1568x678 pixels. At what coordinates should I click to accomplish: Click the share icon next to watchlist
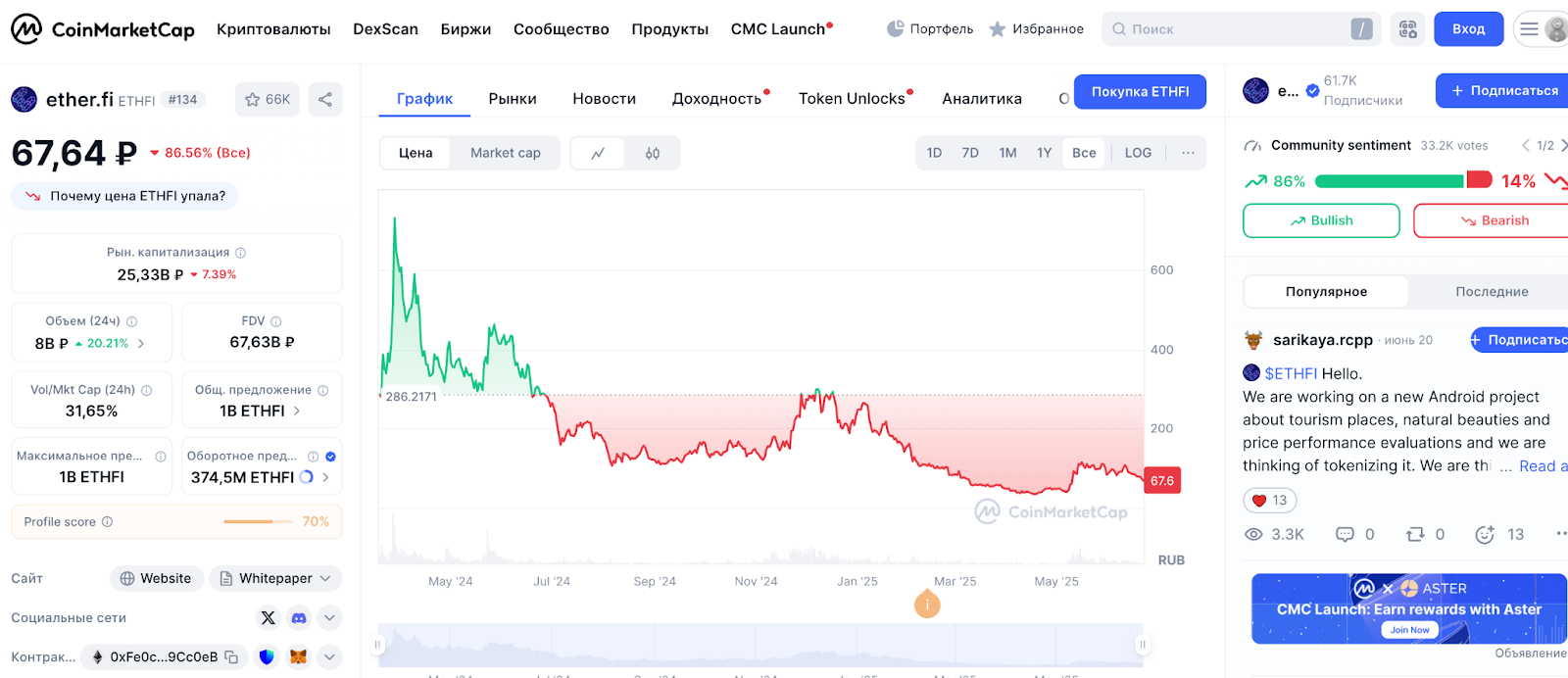pyautogui.click(x=325, y=99)
